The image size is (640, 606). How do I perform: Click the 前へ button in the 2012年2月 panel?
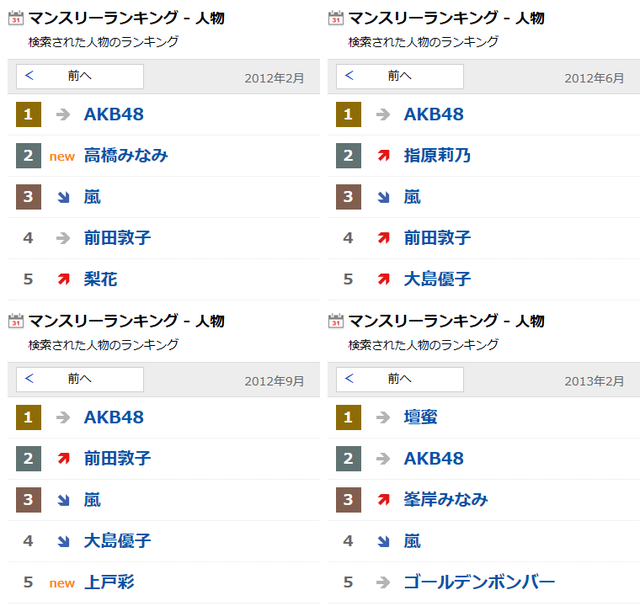[80, 76]
